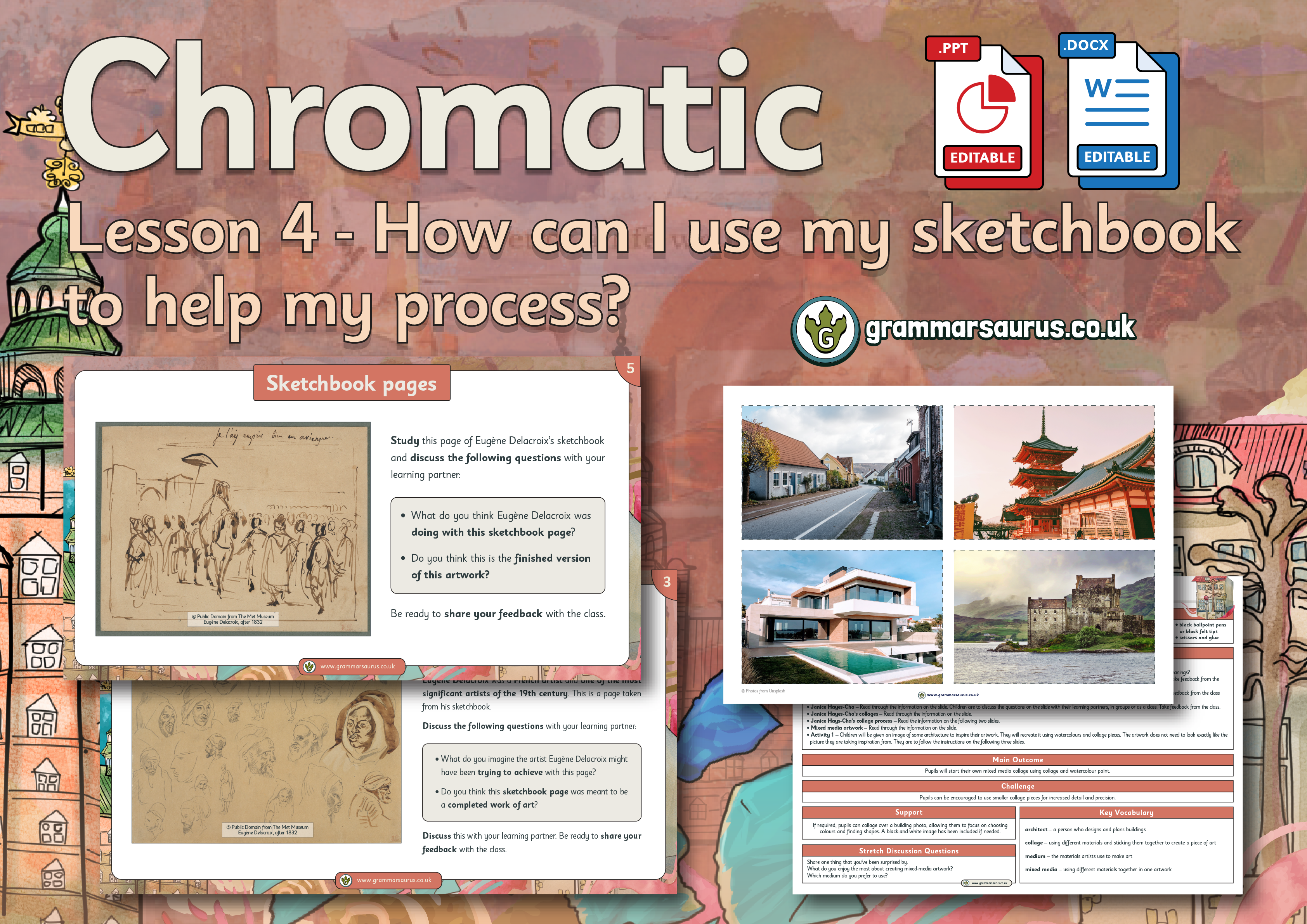1307x924 pixels.
Task: Select the Scottish castle on lake photo
Action: pos(1054,617)
